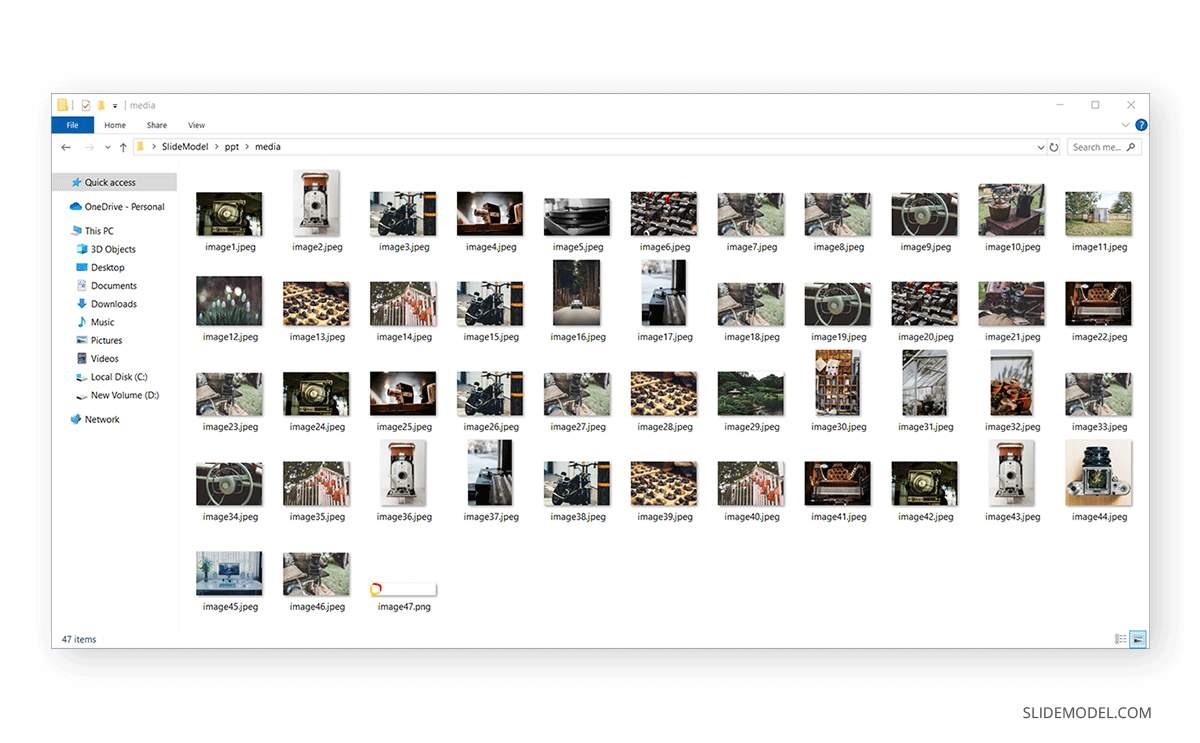The height and width of the screenshot is (743, 1200).
Task: Expand the address bar history dropdown
Action: [1040, 146]
